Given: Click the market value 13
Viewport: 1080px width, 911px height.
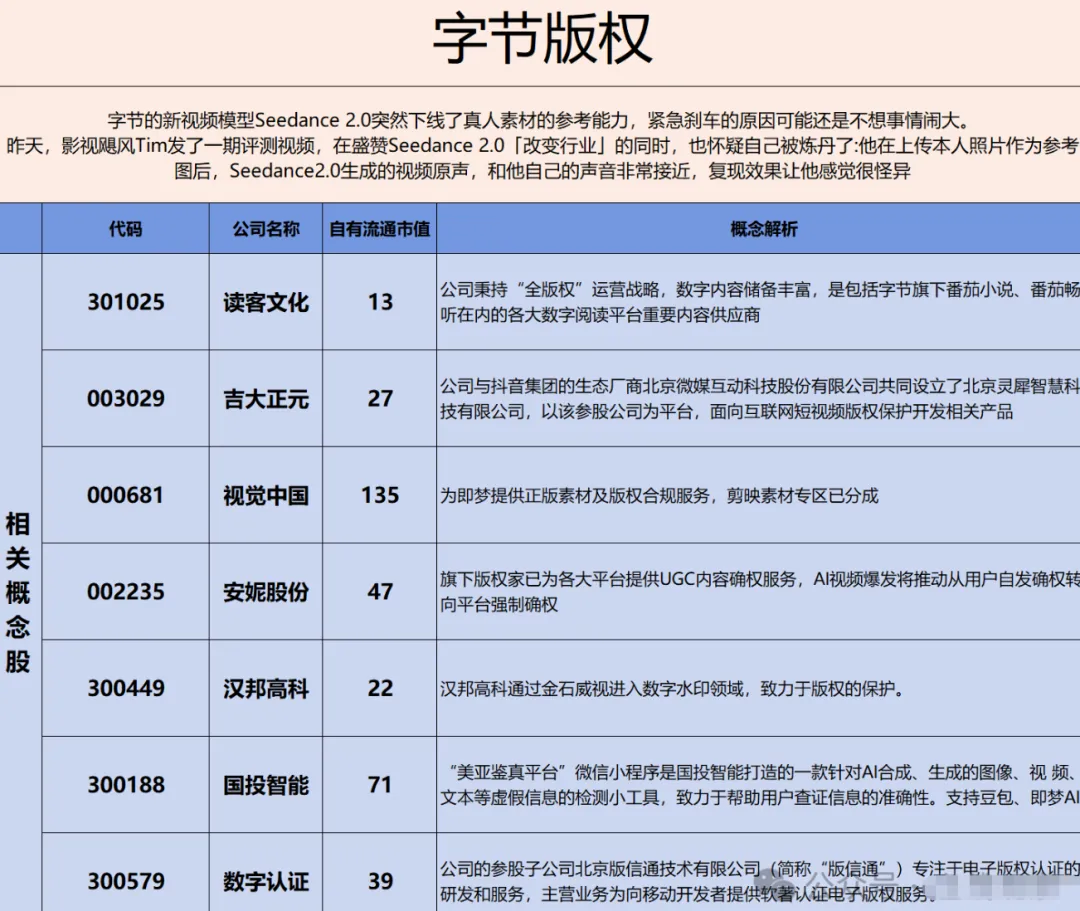Looking at the screenshot, I should click(380, 302).
